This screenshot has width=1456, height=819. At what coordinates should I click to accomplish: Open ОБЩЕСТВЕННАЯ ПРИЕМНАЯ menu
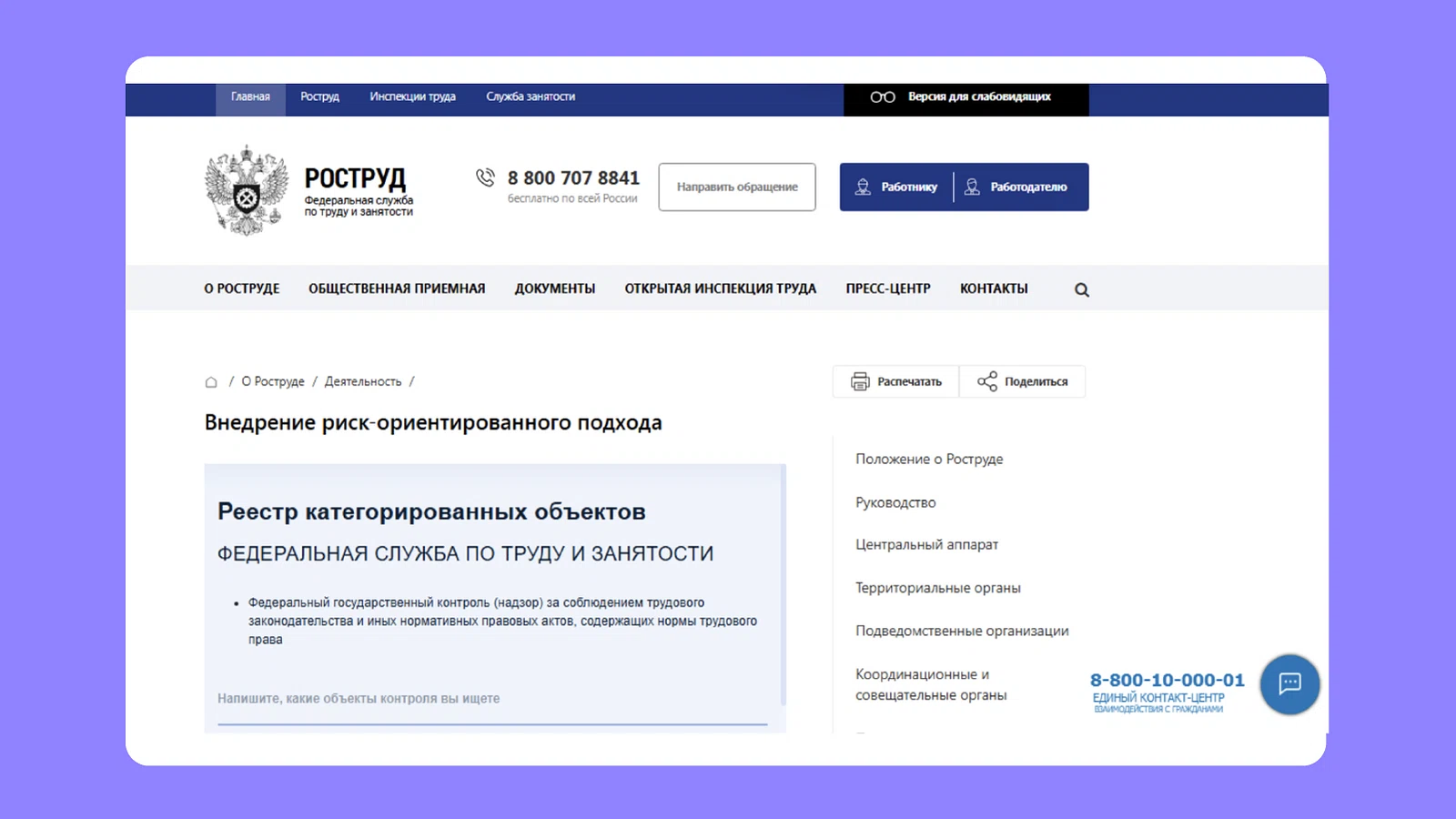coord(397,288)
